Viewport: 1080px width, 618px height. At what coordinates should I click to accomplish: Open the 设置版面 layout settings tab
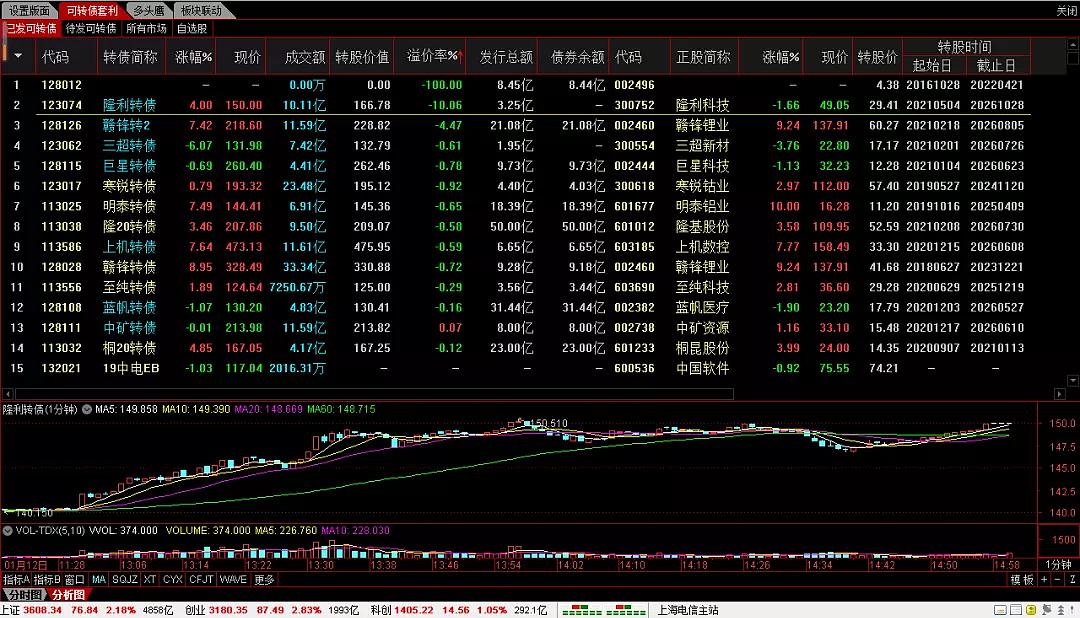pyautogui.click(x=29, y=10)
